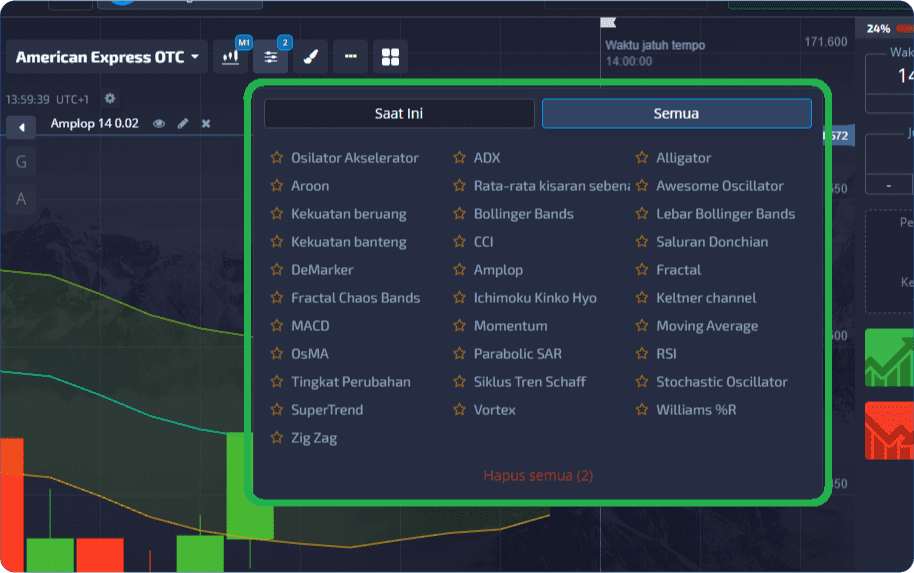Click the expiry flag timeline marker
This screenshot has width=914, height=573.
point(608,22)
